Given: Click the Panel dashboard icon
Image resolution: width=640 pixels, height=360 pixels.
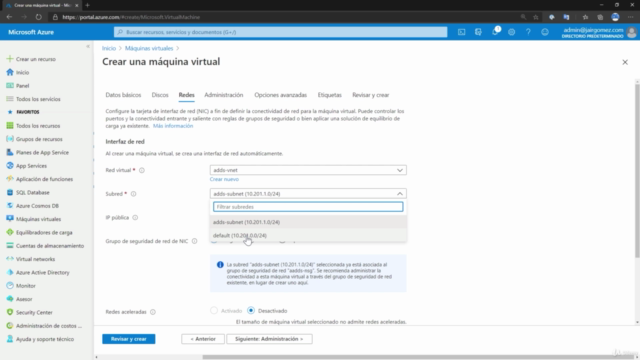Looking at the screenshot, I should tap(10, 86).
